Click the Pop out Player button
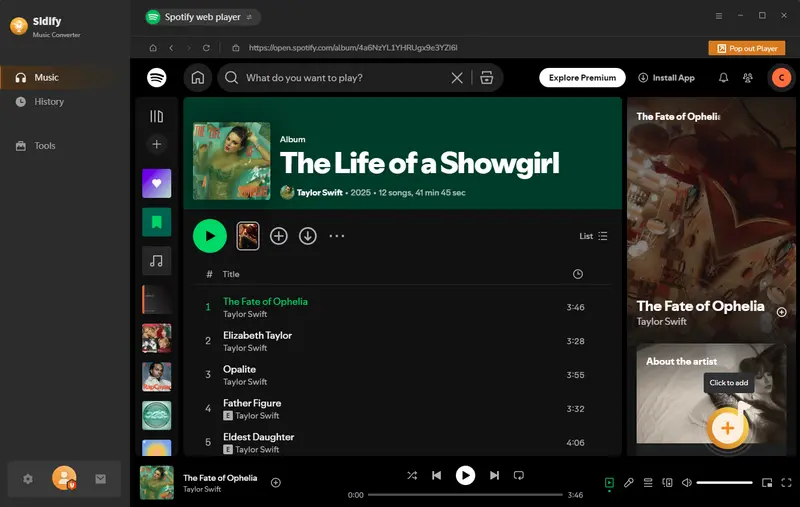This screenshot has height=507, width=800. click(x=746, y=48)
